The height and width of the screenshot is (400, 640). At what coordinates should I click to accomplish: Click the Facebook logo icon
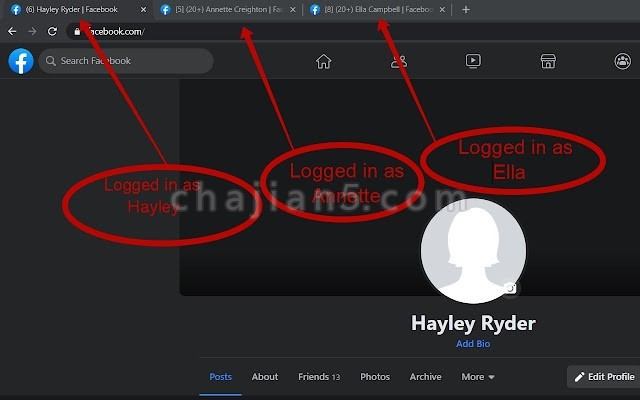21,61
